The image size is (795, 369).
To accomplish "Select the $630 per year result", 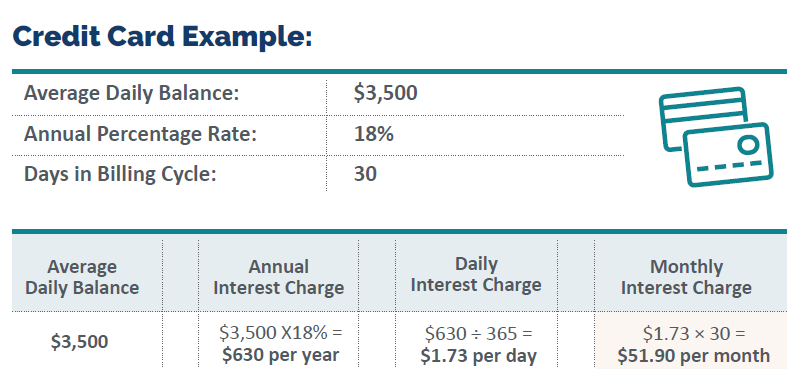I will (280, 355).
